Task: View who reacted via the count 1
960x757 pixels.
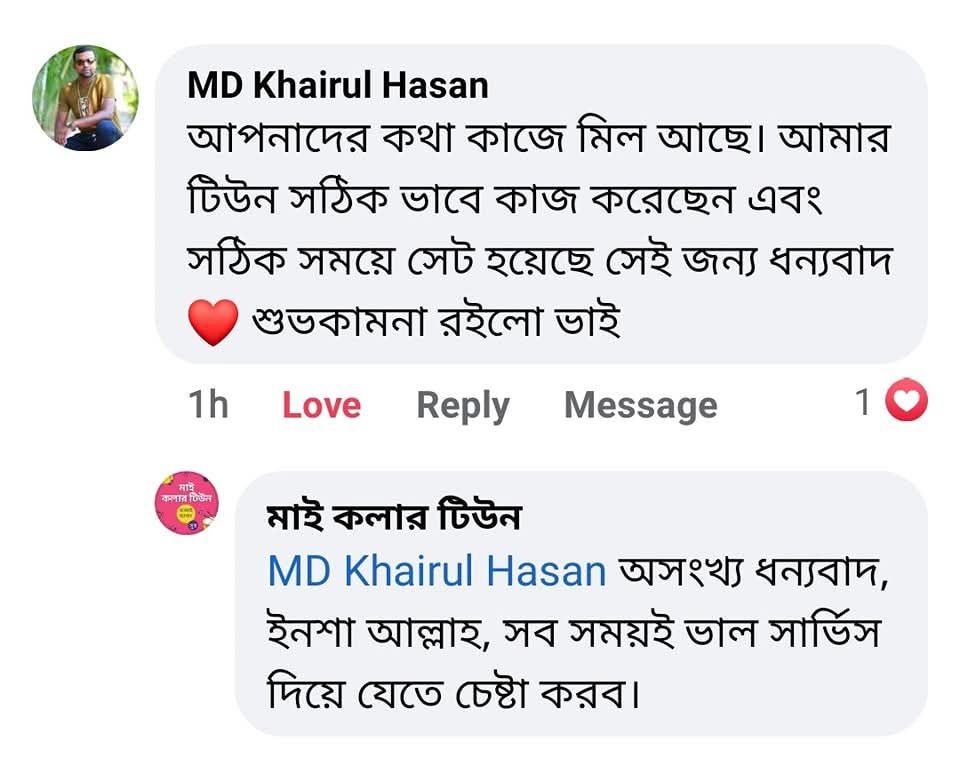Action: pos(863,402)
